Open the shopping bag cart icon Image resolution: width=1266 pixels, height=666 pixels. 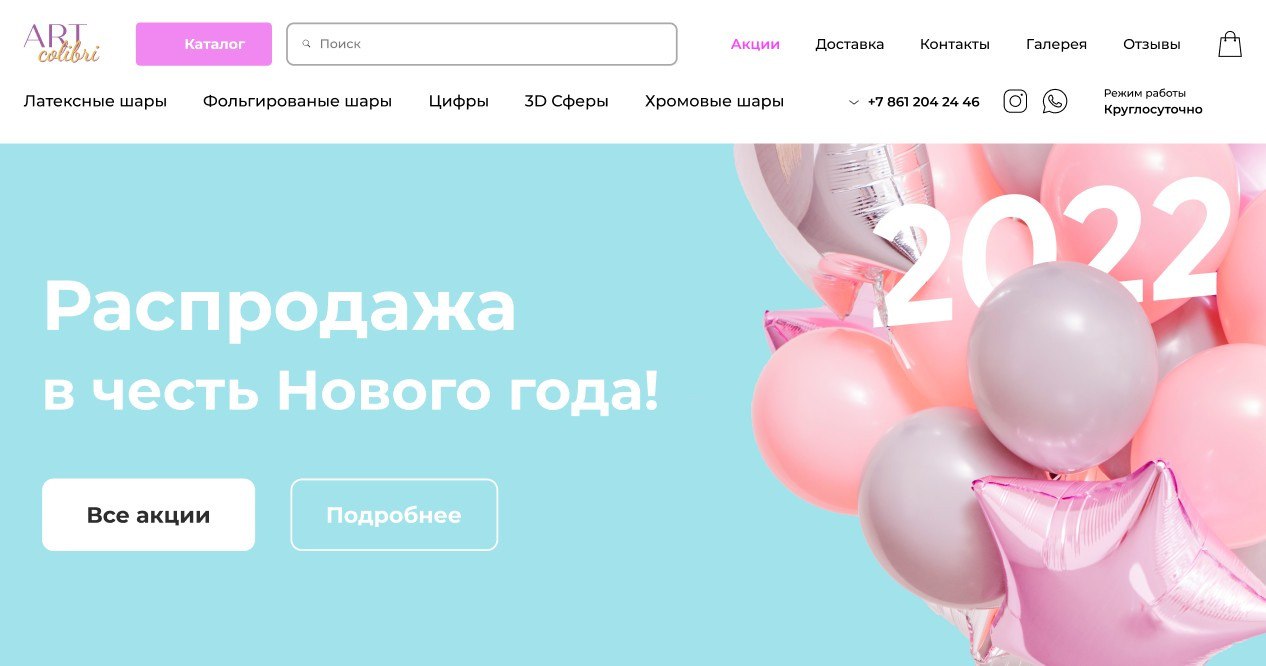tap(1230, 44)
